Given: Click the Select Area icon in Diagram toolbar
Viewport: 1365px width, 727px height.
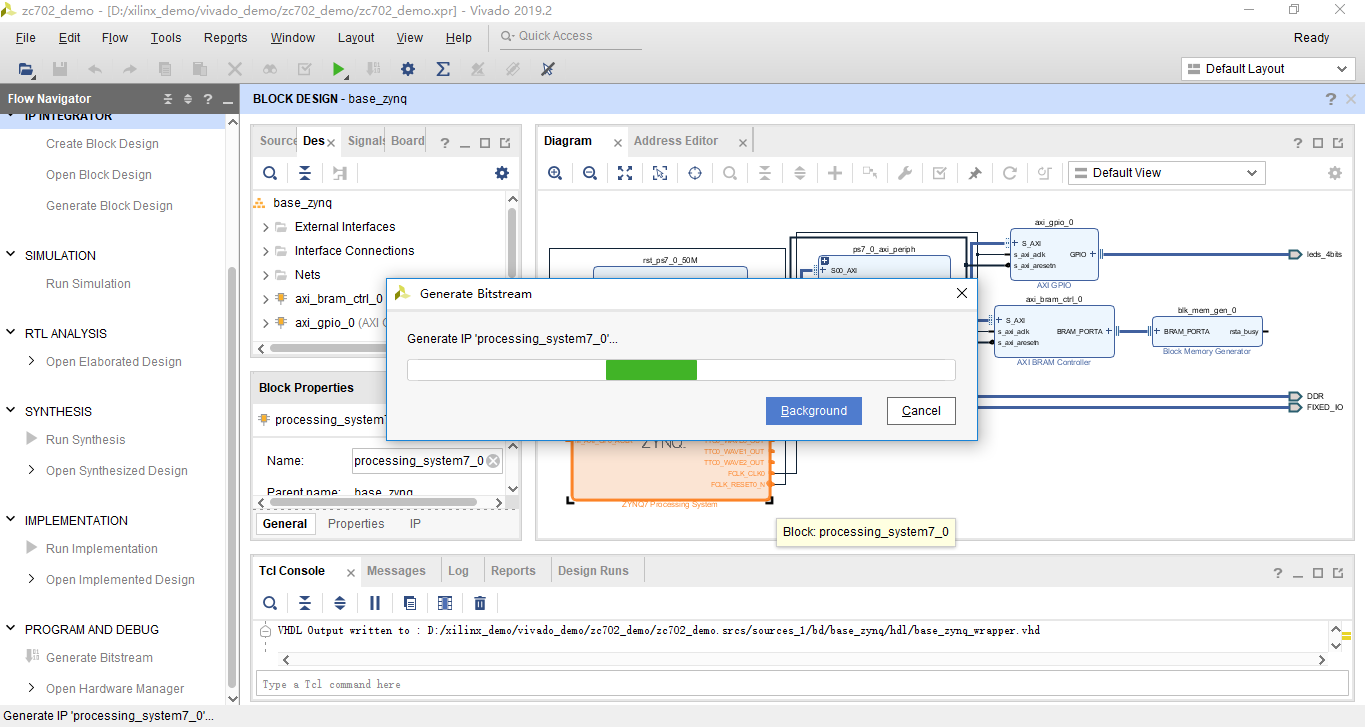Looking at the screenshot, I should pyautogui.click(x=660, y=173).
